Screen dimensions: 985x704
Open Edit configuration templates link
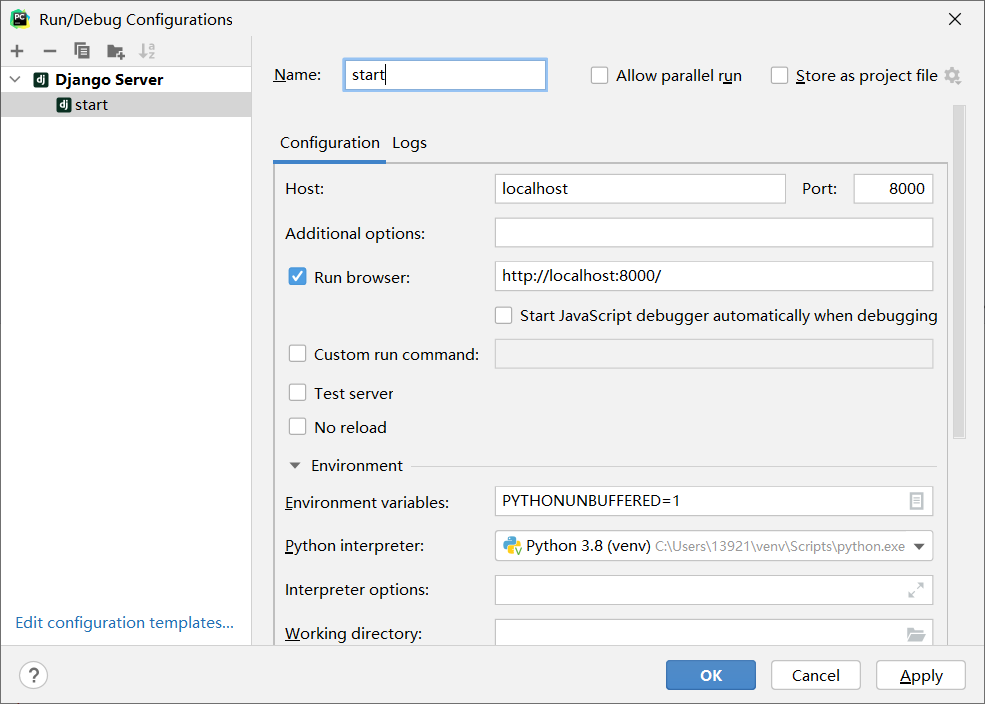(x=125, y=623)
